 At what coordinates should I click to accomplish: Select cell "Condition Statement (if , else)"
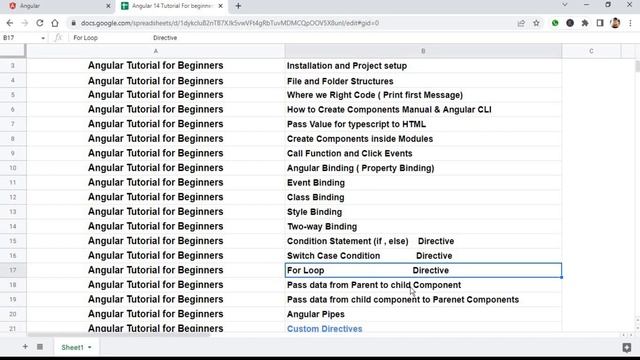click(423, 241)
